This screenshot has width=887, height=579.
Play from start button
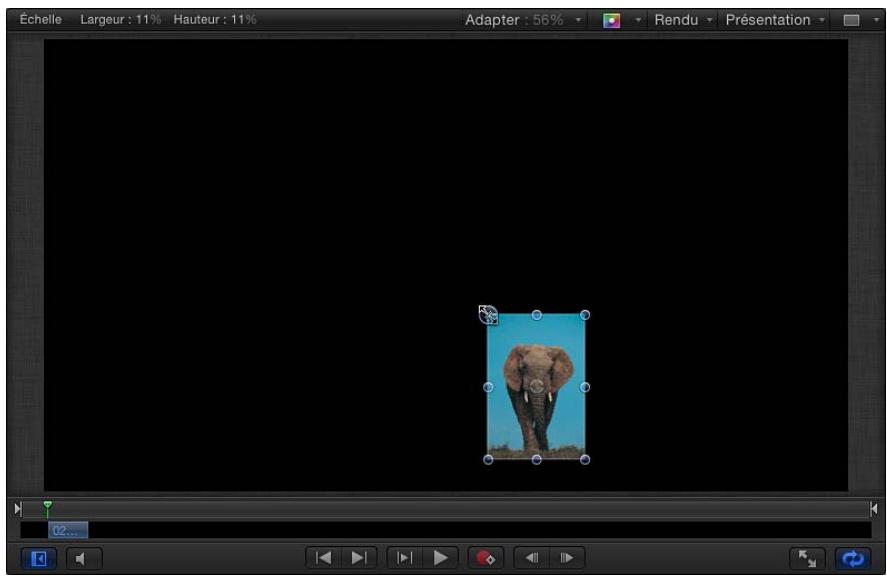(404, 558)
